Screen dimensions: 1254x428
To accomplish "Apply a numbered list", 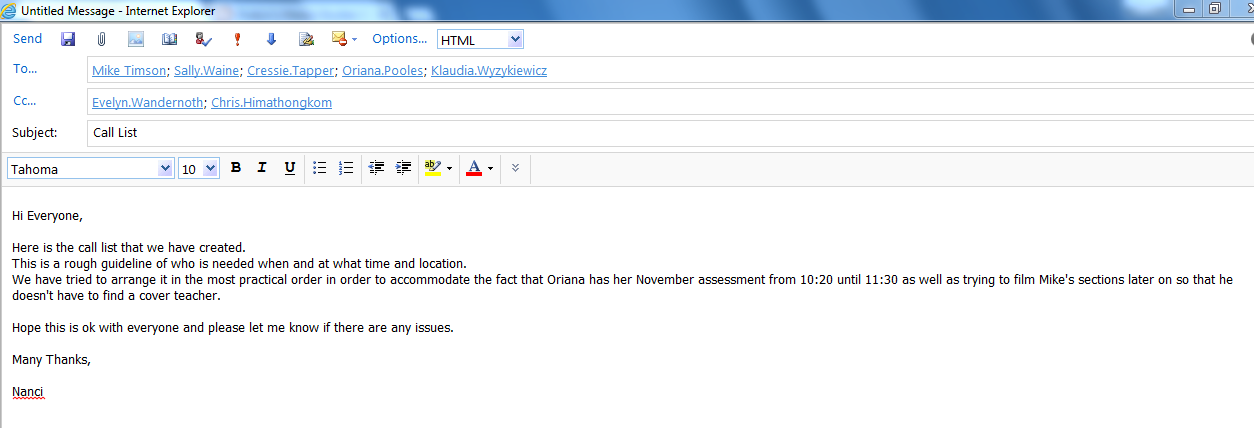I will [x=346, y=168].
